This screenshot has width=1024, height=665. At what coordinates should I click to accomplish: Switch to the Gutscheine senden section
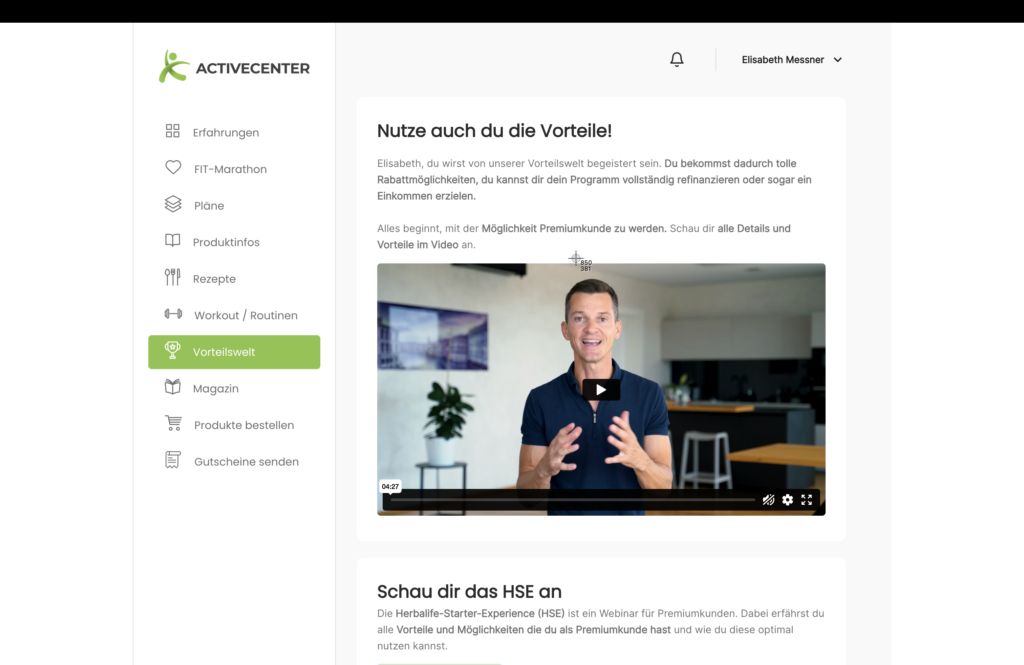[x=245, y=461]
